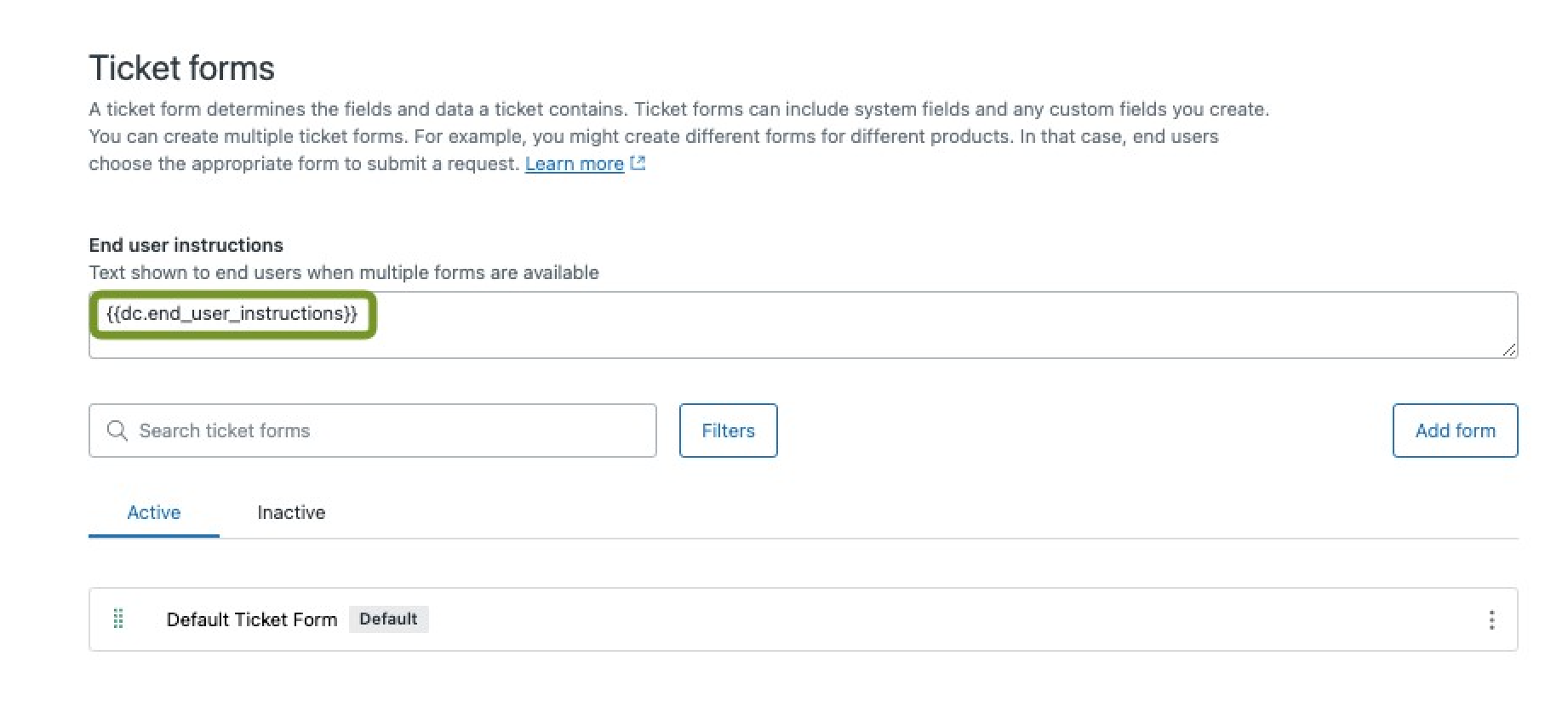Screen dimensions: 1568x713
Task: Click the ticket form description paragraph
Action: point(647,136)
